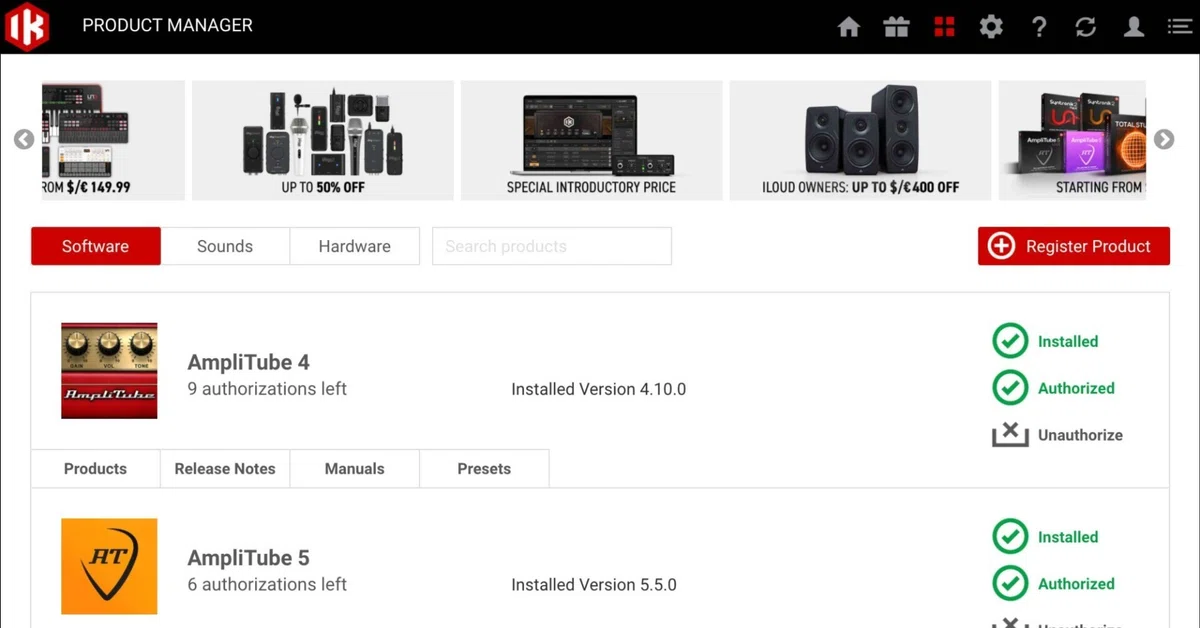Click AmpliTube 4 Unauthorize icon
The width and height of the screenshot is (1200, 628).
pyautogui.click(x=1010, y=434)
